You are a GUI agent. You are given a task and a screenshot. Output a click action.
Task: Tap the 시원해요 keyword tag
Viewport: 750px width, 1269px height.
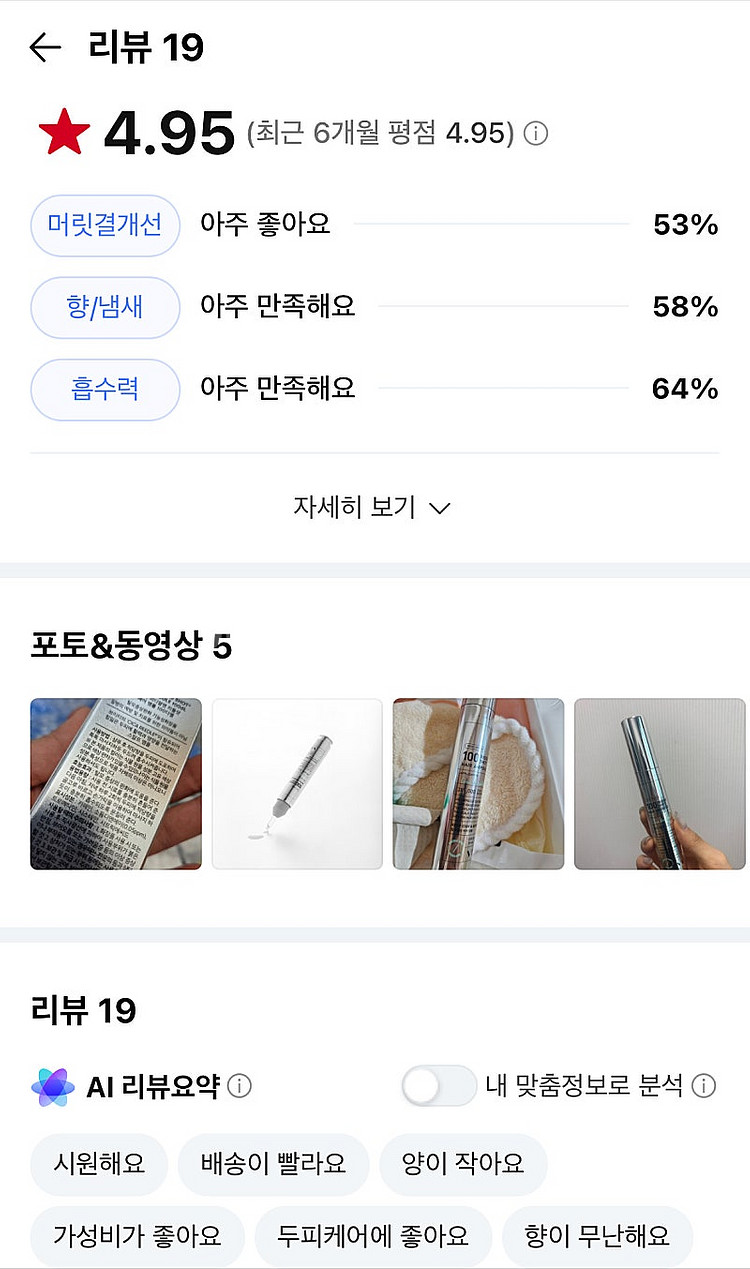[x=99, y=1164]
